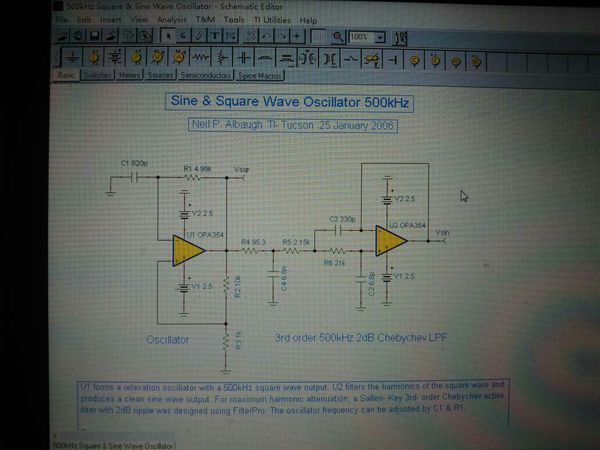Switch to the Meters component tab

pyautogui.click(x=129, y=75)
